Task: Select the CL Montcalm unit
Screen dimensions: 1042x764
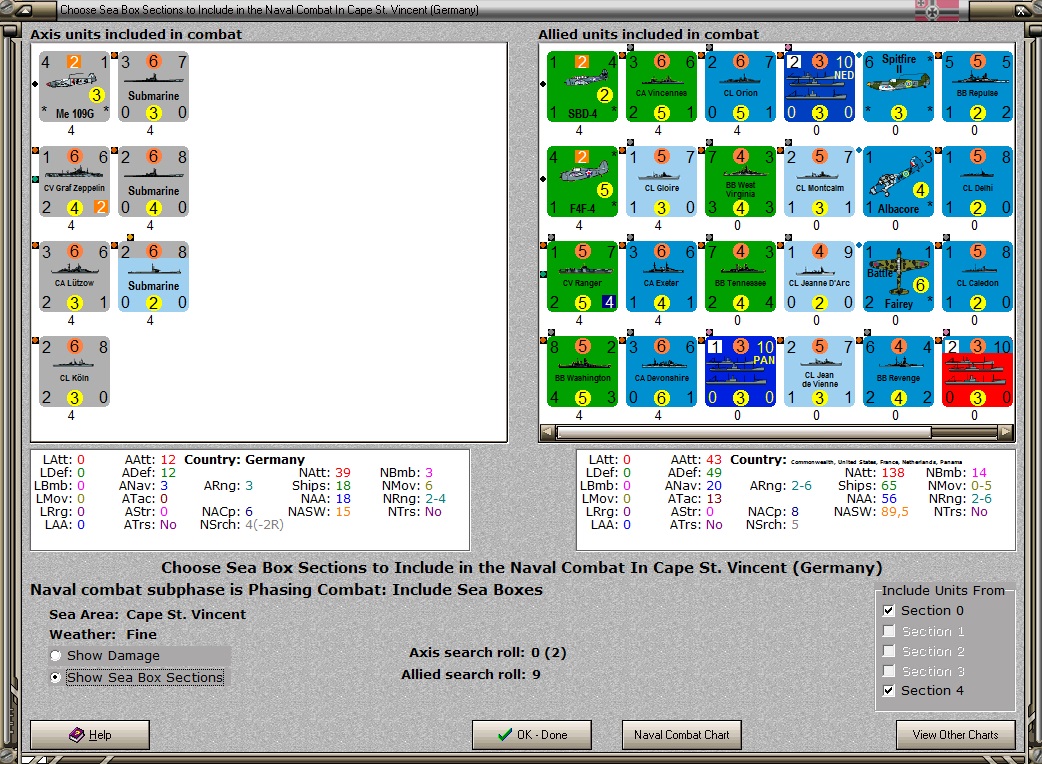Action: 819,182
